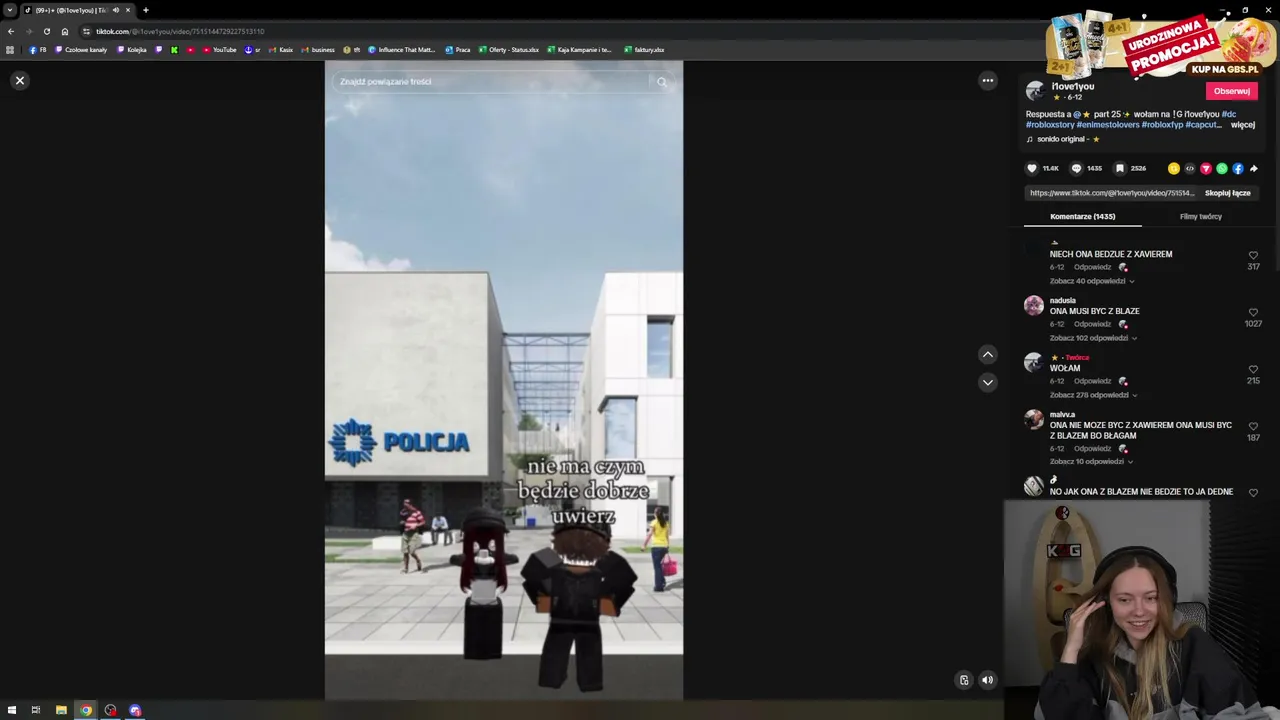Viewport: 1280px width, 720px height.
Task: Click the Obserwuj follow button
Action: click(x=1231, y=91)
